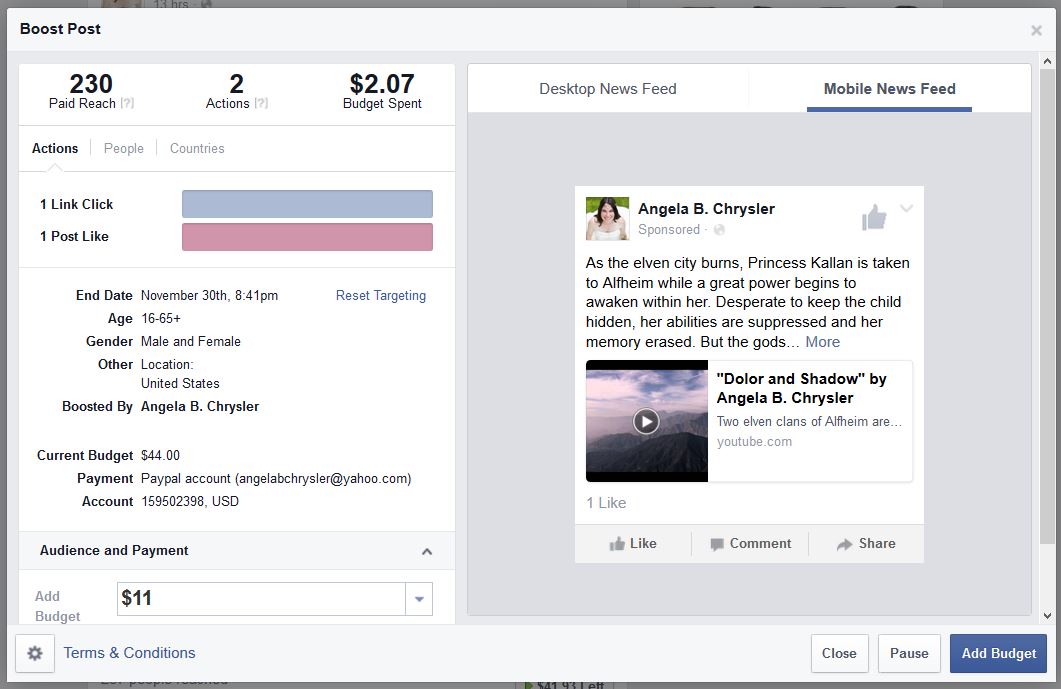This screenshot has width=1061, height=689.
Task: Click the Paypal account payment text
Action: (276, 479)
